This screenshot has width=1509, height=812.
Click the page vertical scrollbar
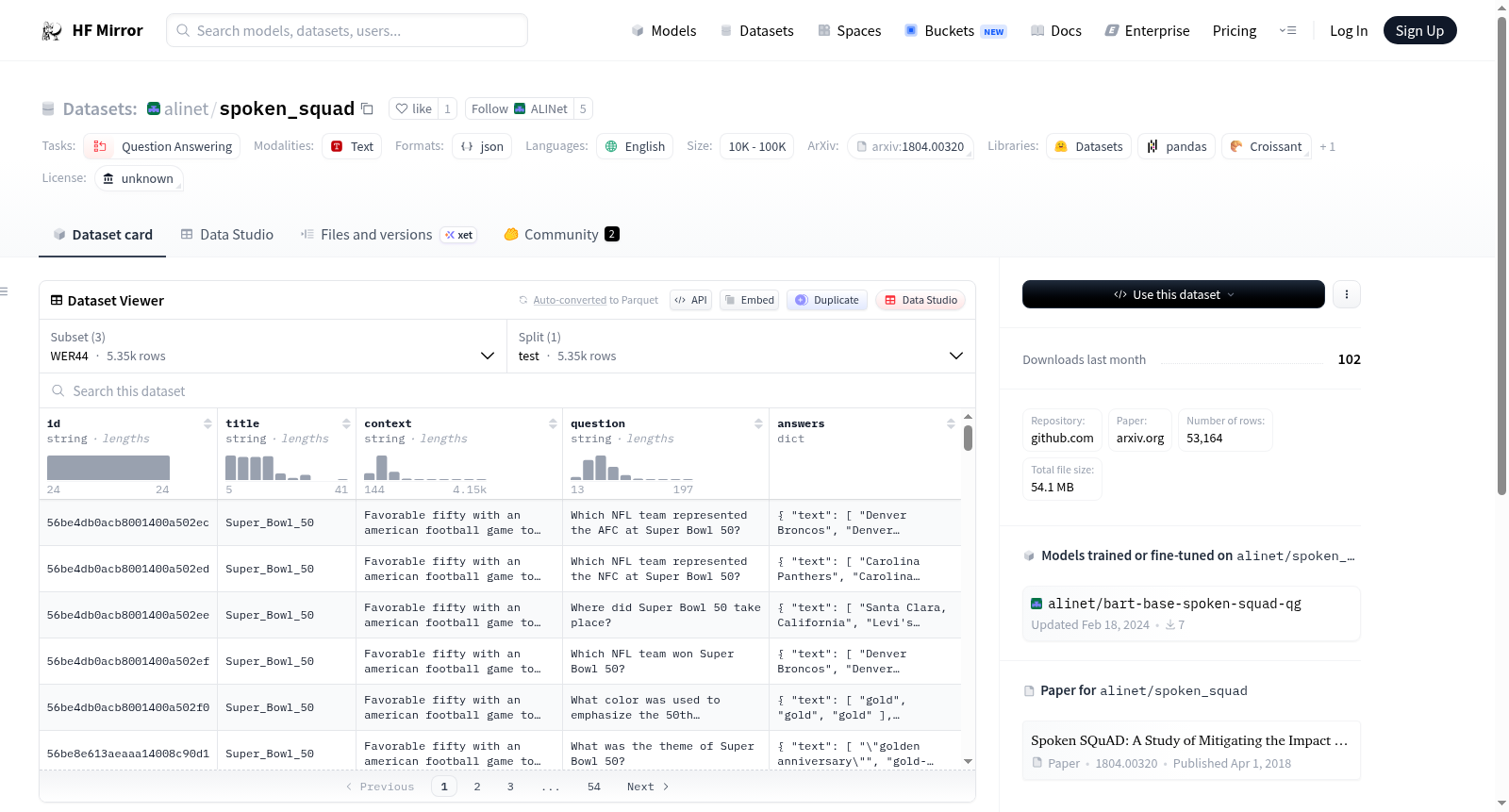(x=1501, y=255)
